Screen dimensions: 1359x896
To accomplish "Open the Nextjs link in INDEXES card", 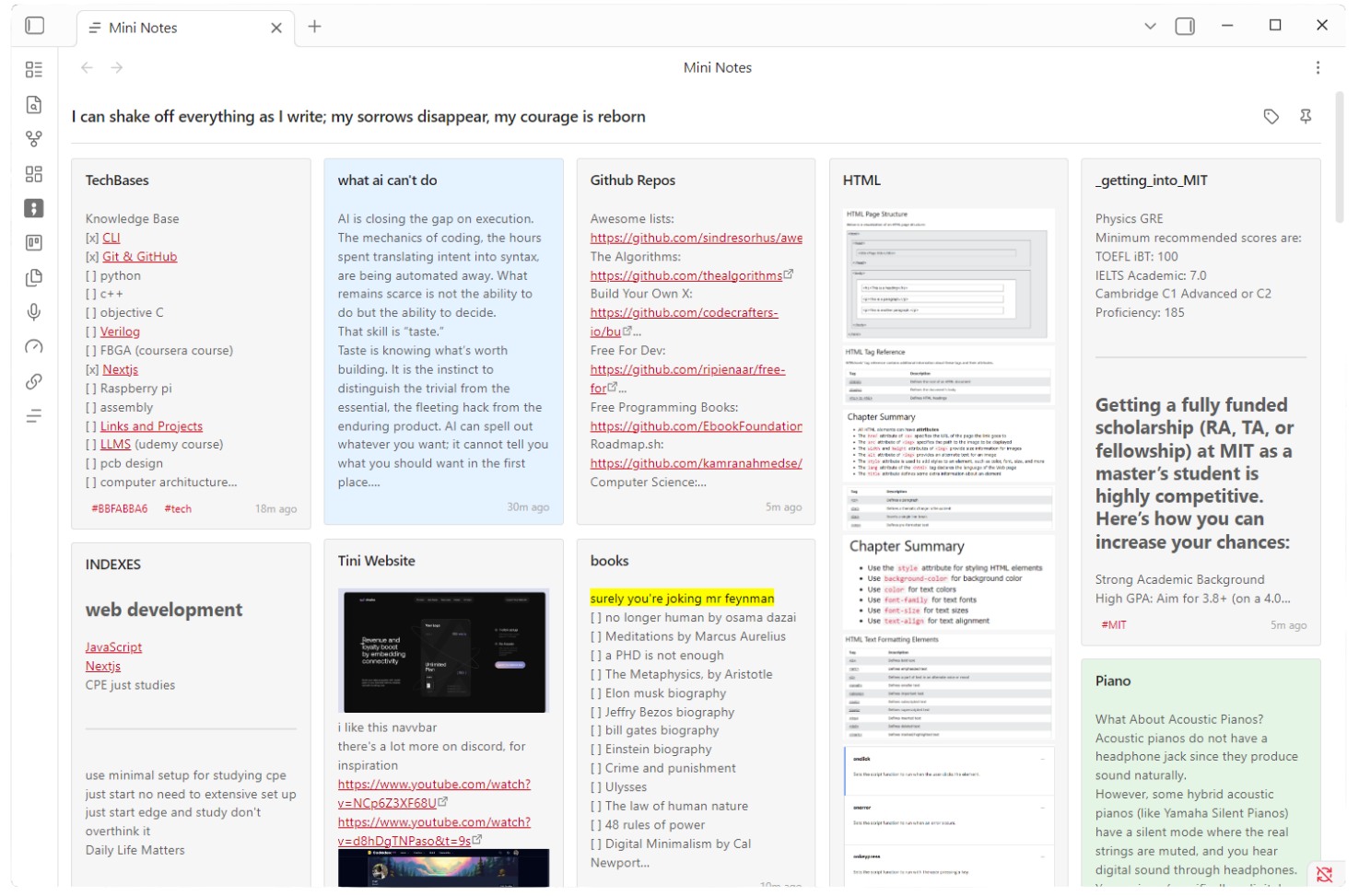I will pos(103,666).
